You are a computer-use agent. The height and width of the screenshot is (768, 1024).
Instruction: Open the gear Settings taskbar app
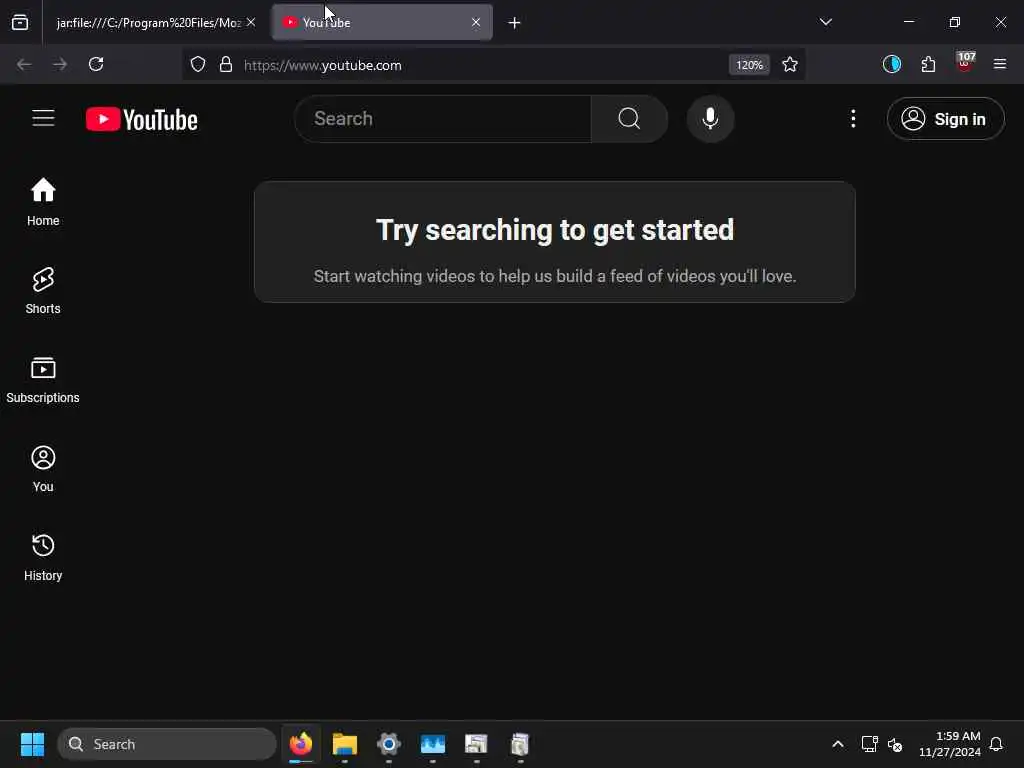[x=389, y=744]
